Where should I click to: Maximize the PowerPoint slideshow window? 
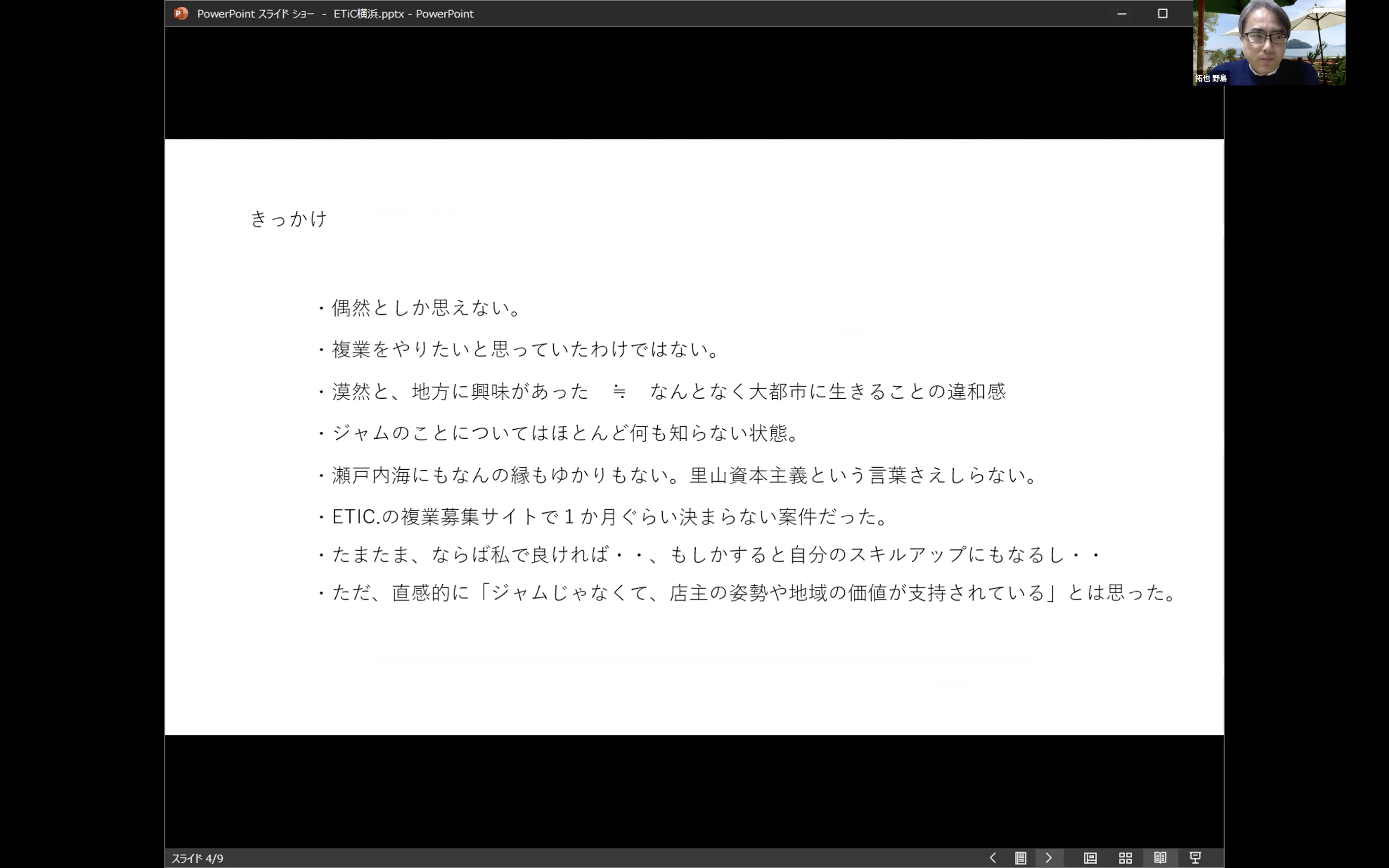[x=1163, y=13]
